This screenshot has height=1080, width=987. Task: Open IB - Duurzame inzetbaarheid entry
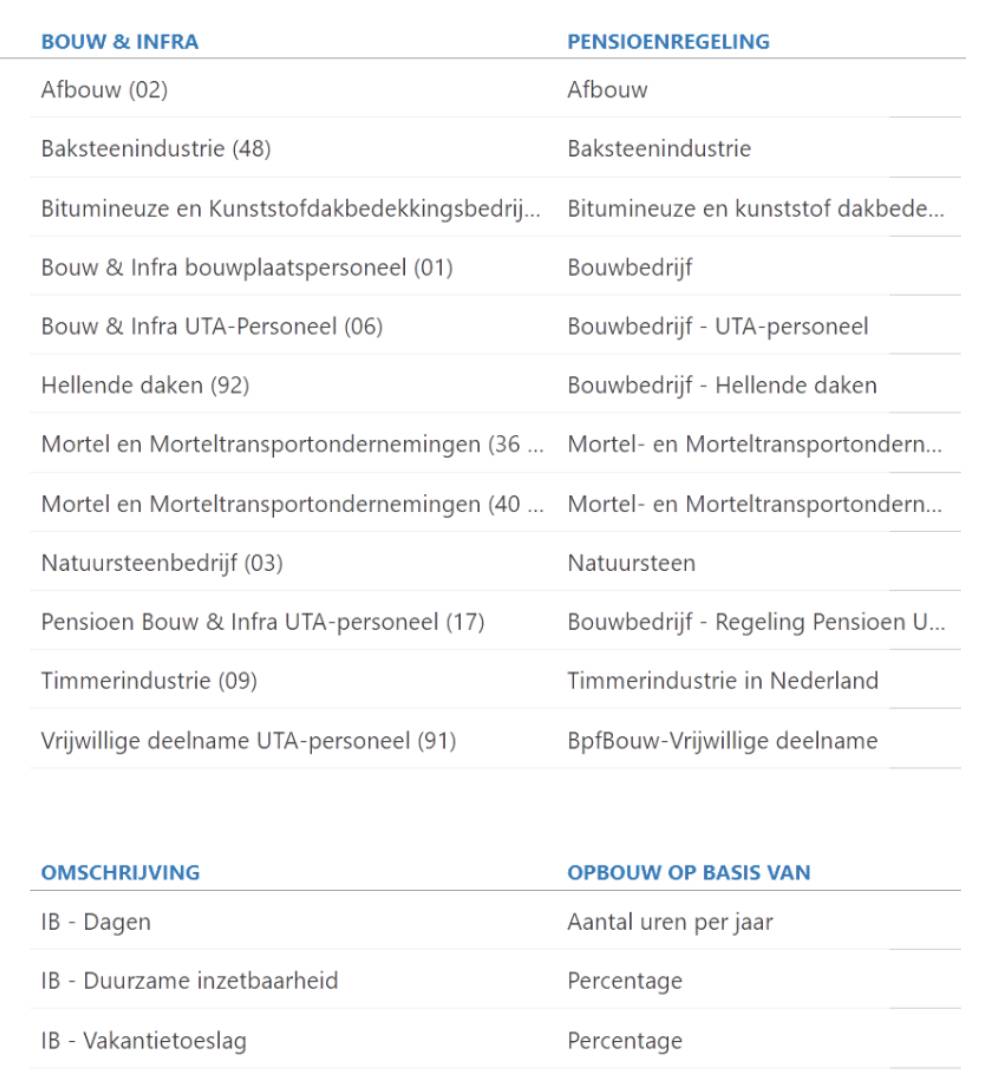(189, 981)
